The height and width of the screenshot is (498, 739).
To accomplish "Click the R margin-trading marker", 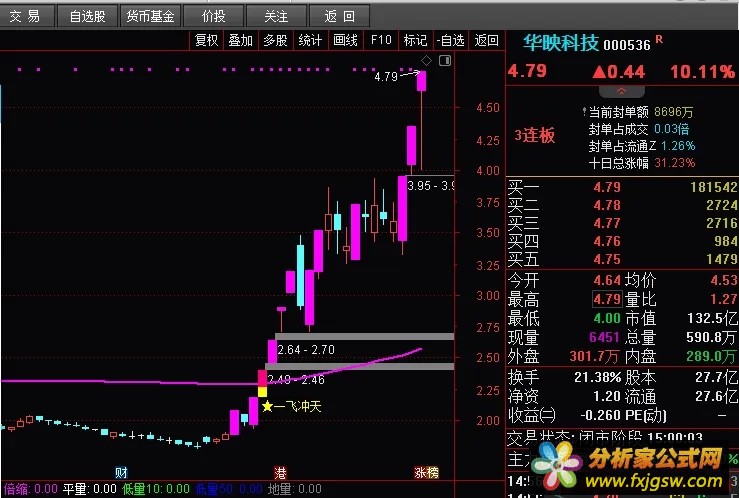I will 659,40.
